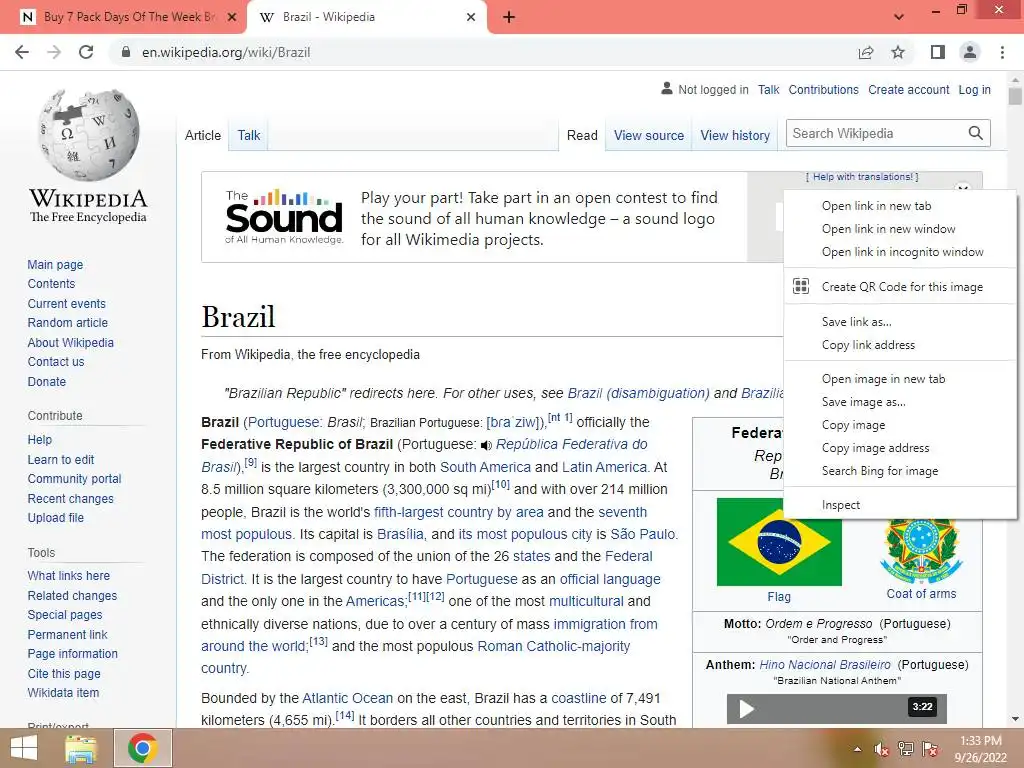Screen dimensions: 1024x768
Task: Open Main page in the sidebar
Action: pyautogui.click(x=55, y=264)
